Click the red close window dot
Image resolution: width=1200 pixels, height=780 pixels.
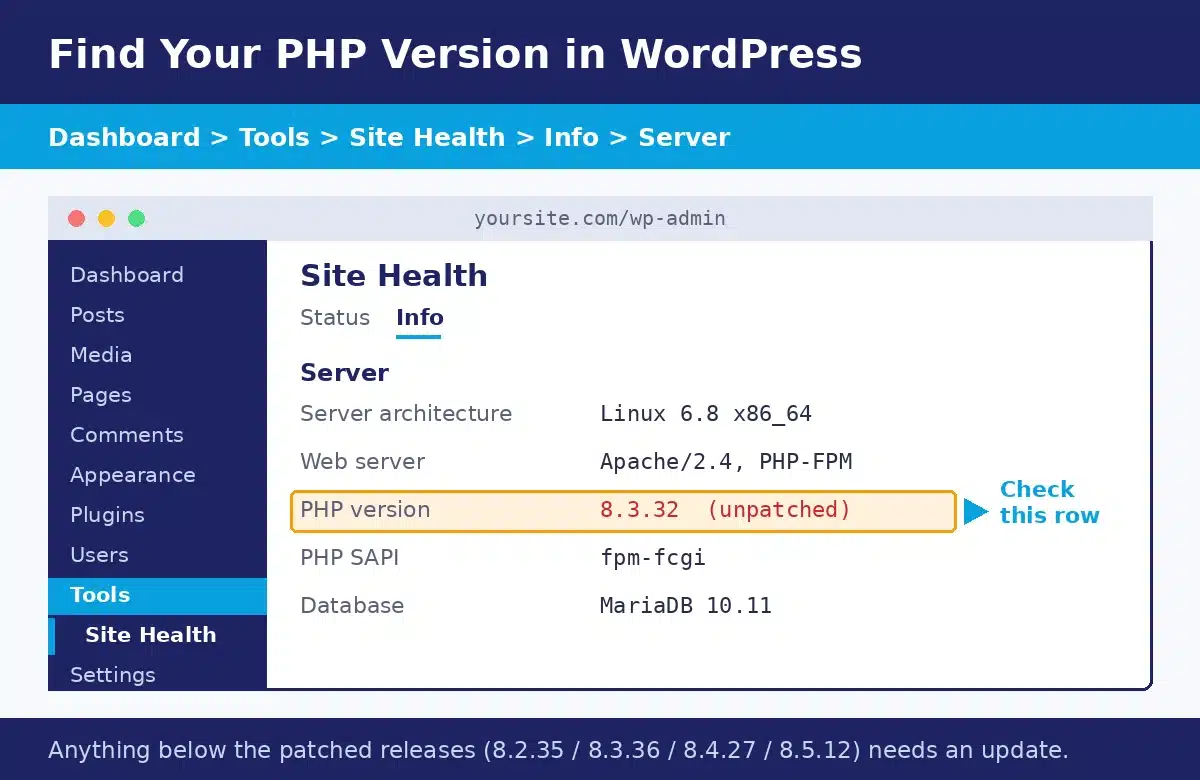coord(76,218)
